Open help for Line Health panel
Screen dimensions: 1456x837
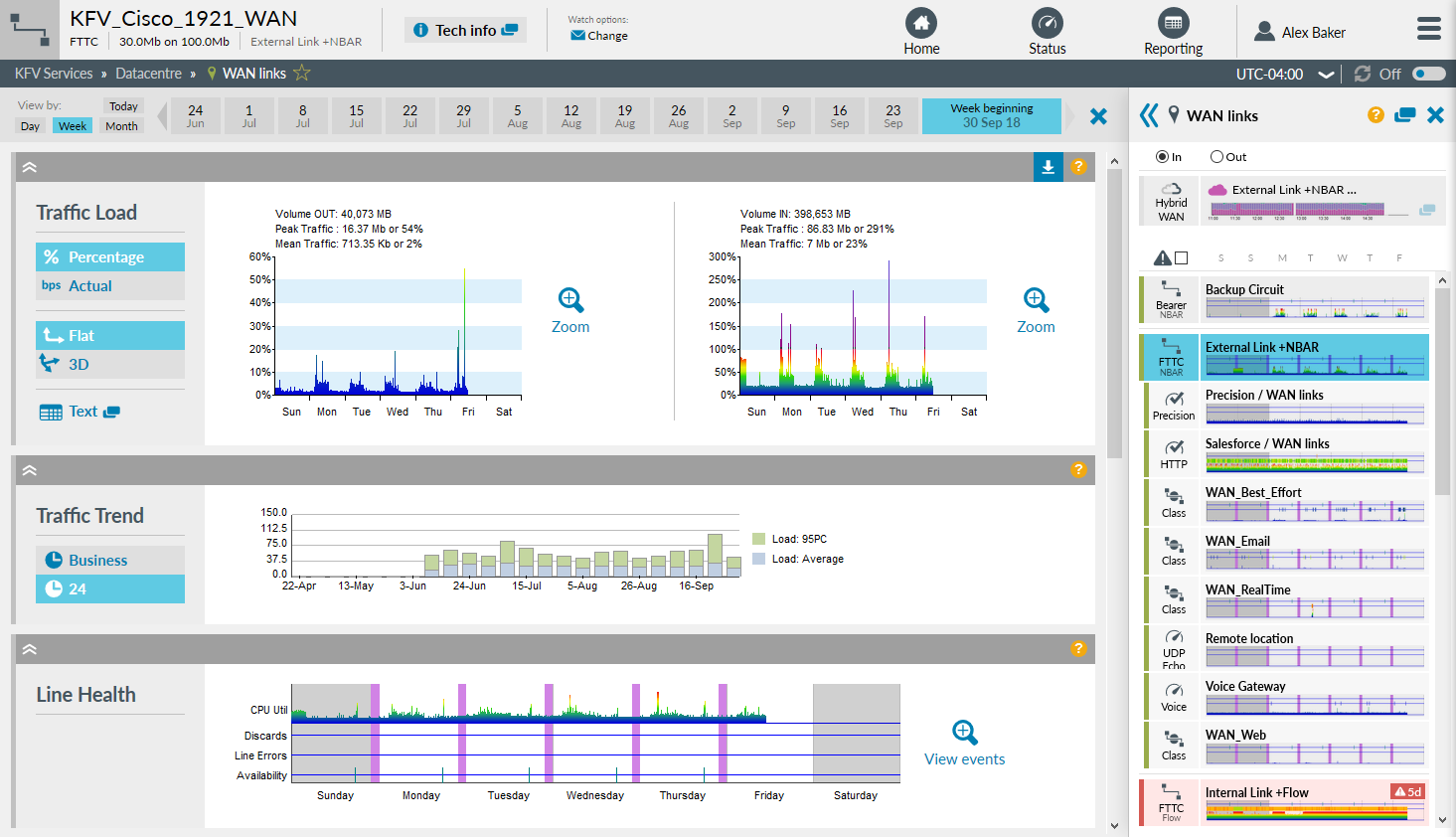tap(1078, 649)
